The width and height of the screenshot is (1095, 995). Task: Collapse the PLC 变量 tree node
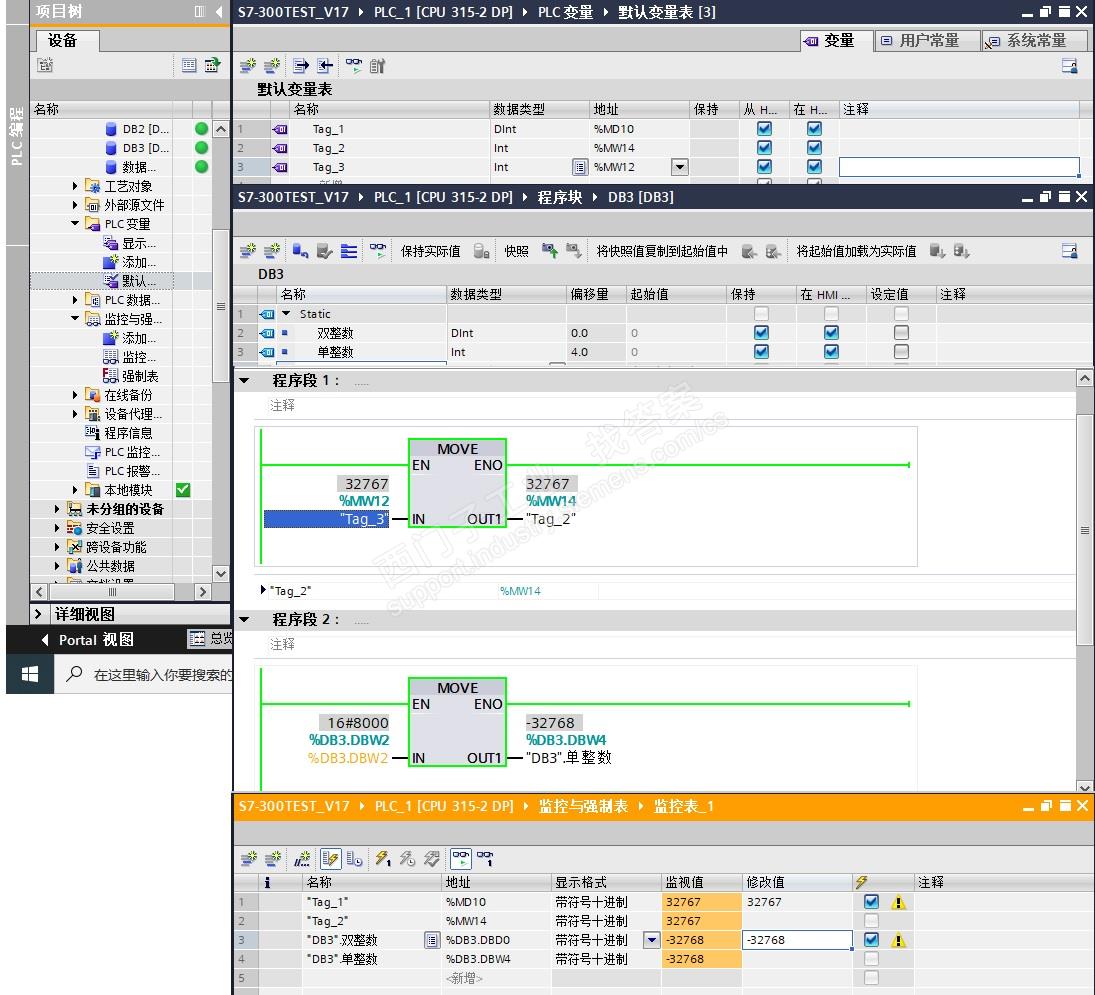pyautogui.click(x=75, y=223)
